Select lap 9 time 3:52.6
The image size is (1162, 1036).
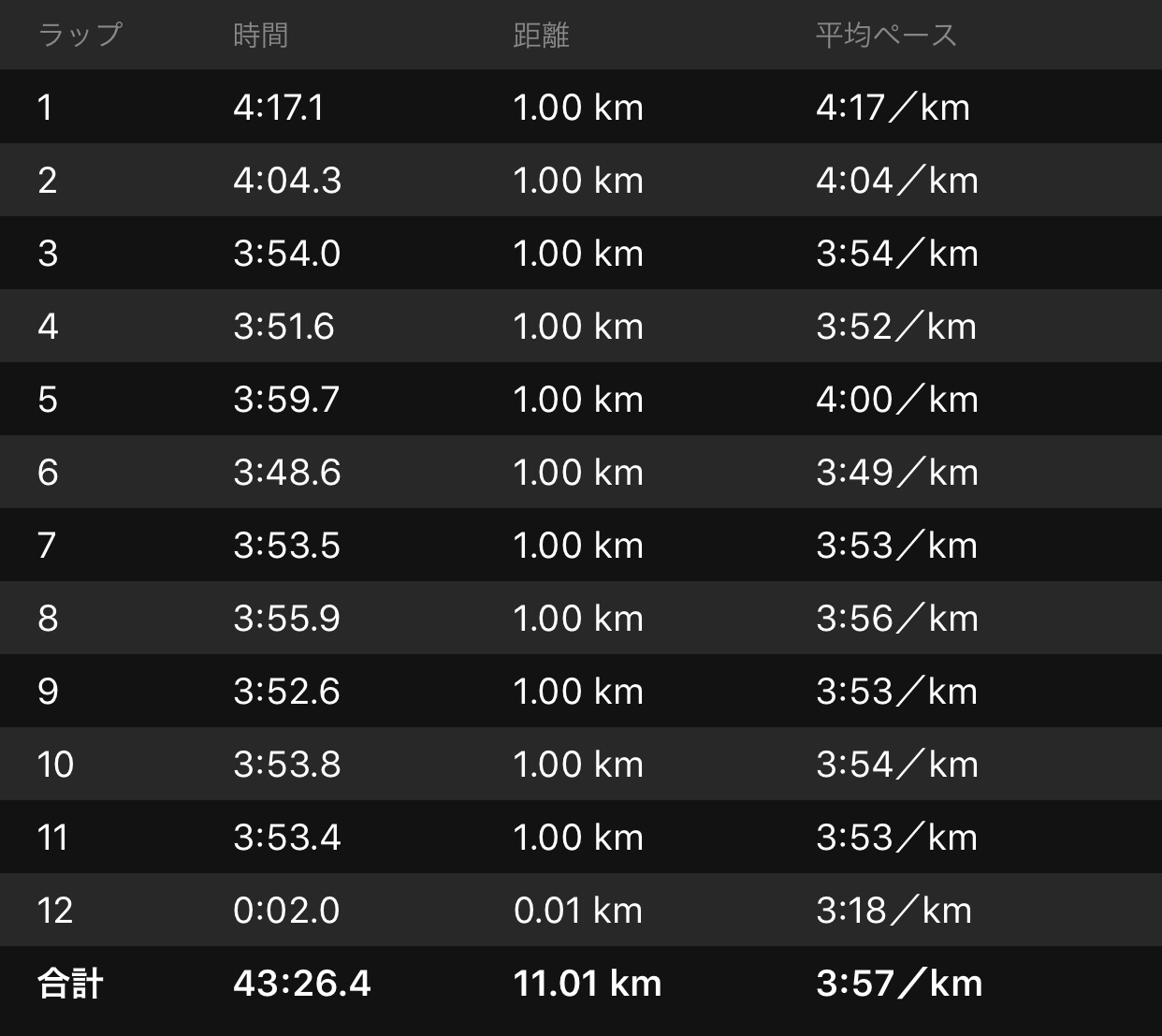click(x=287, y=692)
